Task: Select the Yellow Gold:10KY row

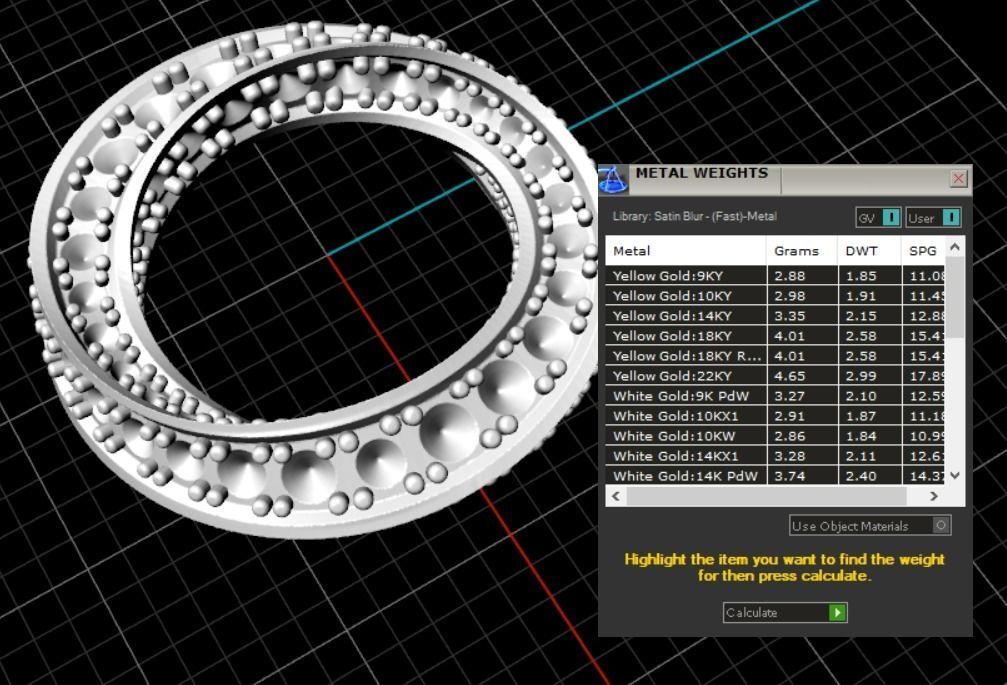Action: 775,296
